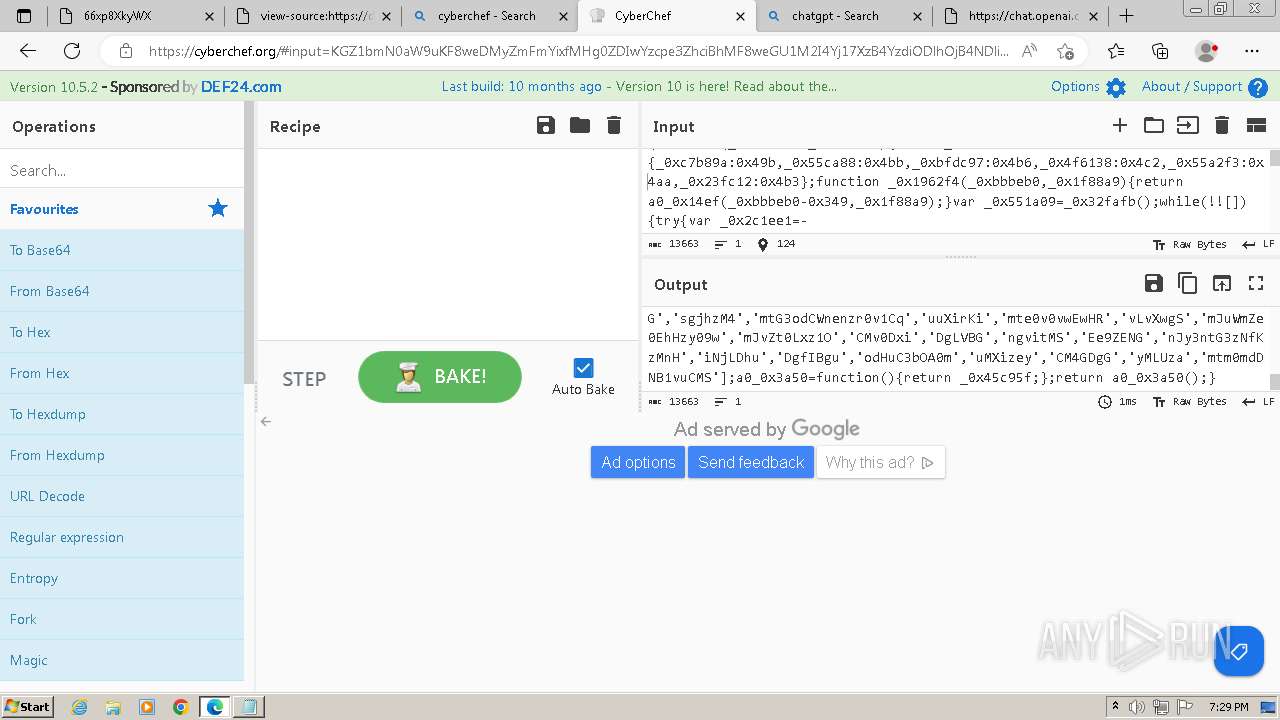Click the STEP button
This screenshot has height=720, width=1280.
coord(304,378)
